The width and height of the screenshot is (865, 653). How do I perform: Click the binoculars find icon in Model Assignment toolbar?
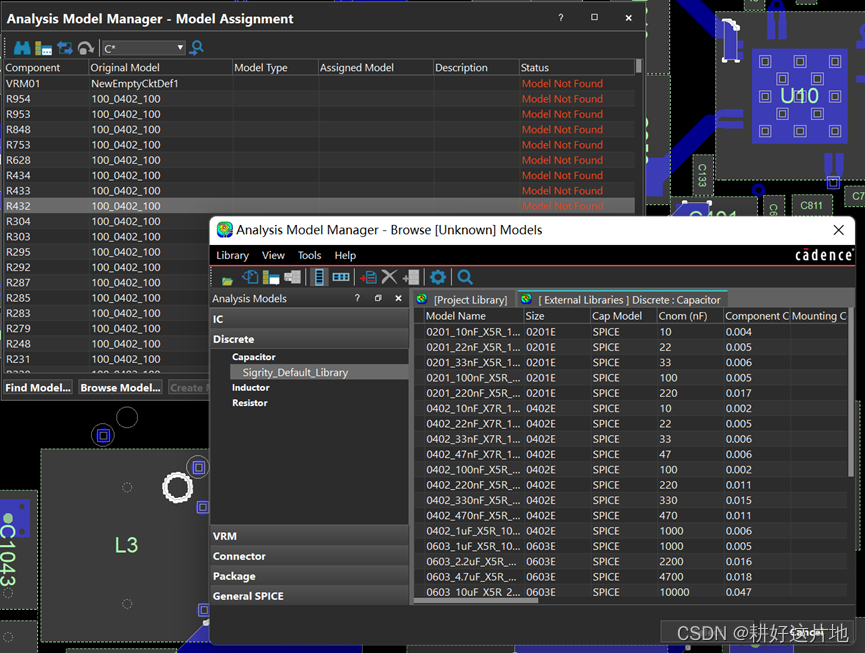pos(22,48)
